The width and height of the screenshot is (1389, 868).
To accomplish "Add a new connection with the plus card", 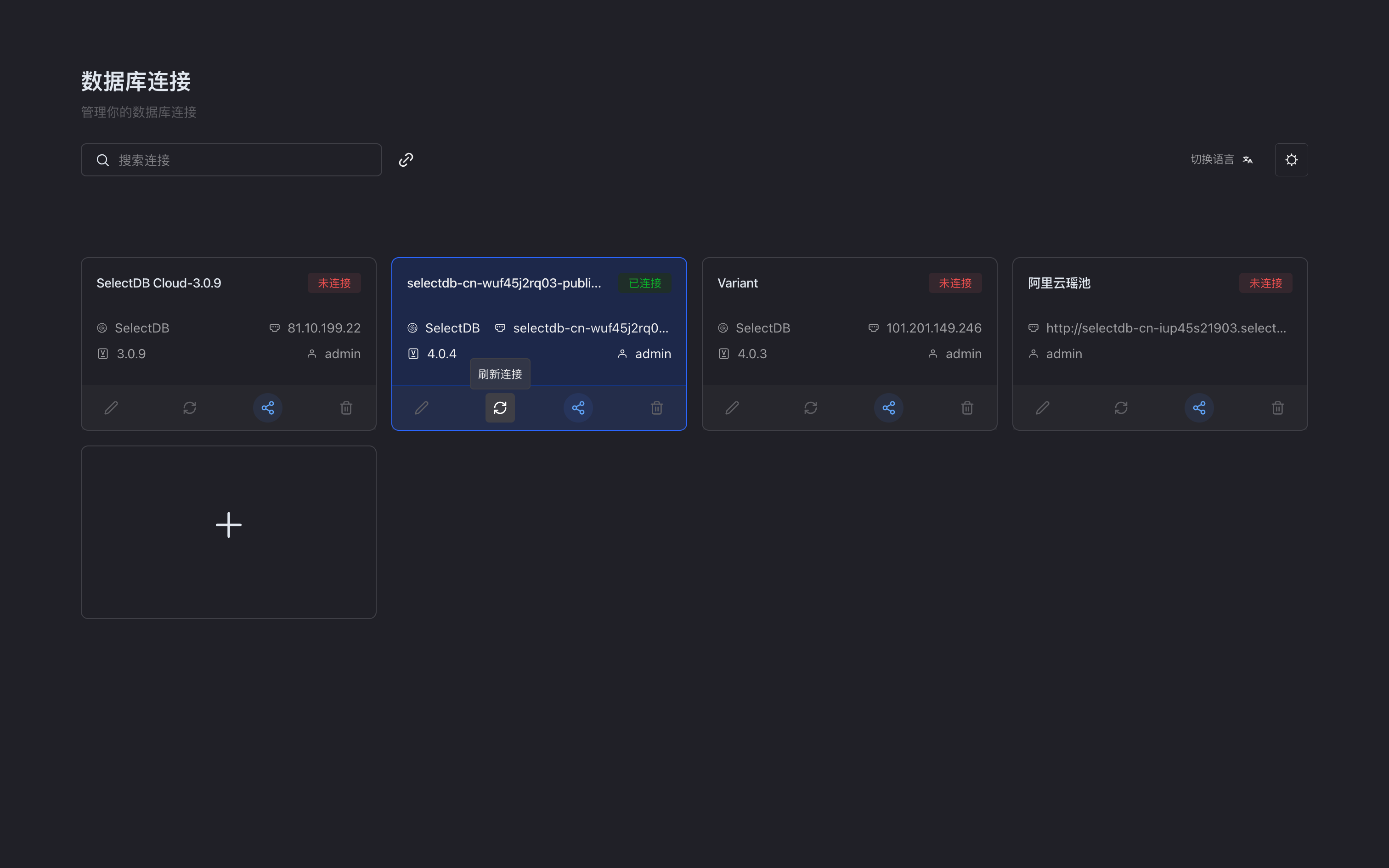I will pyautogui.click(x=228, y=532).
